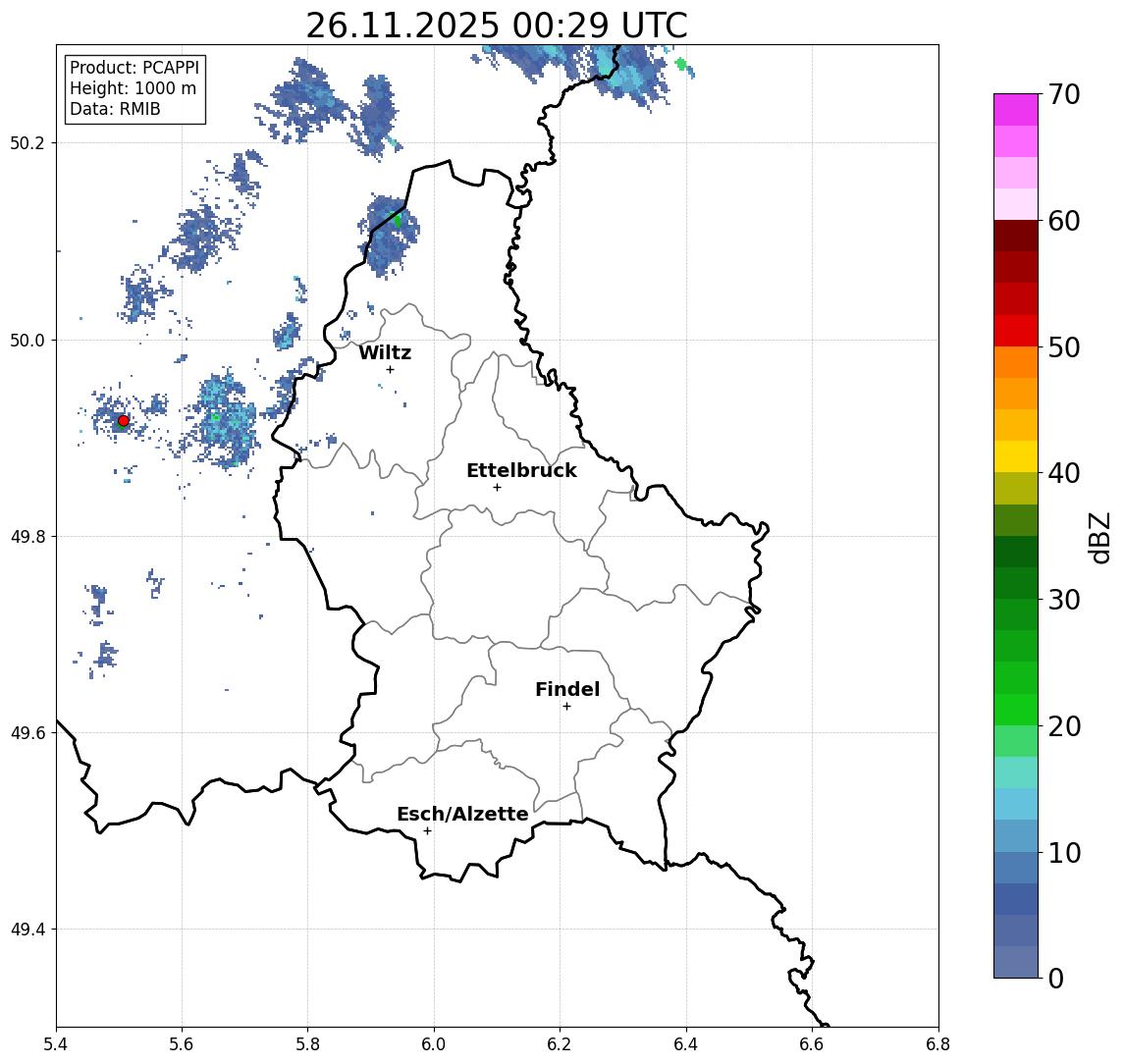The image size is (1124, 1064).
Task: Click the 'Esch/Alzette' city label
Action: tap(462, 814)
